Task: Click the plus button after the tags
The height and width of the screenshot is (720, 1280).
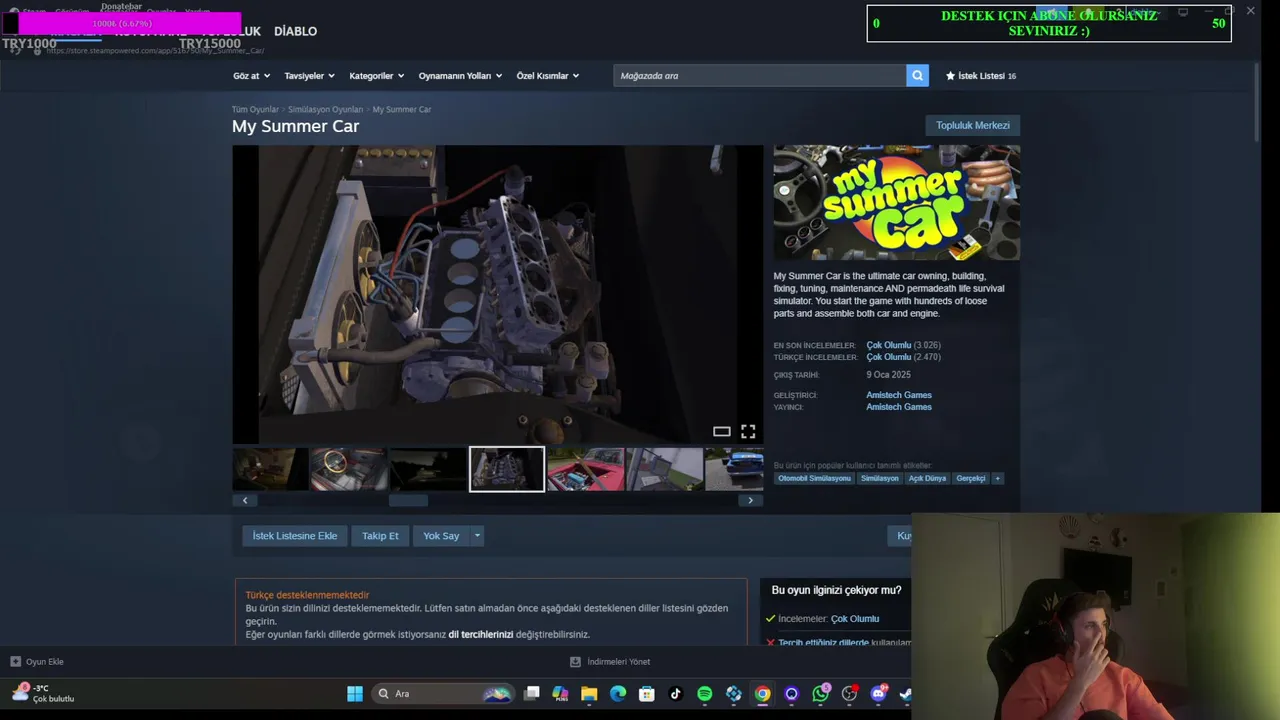Action: point(997,478)
